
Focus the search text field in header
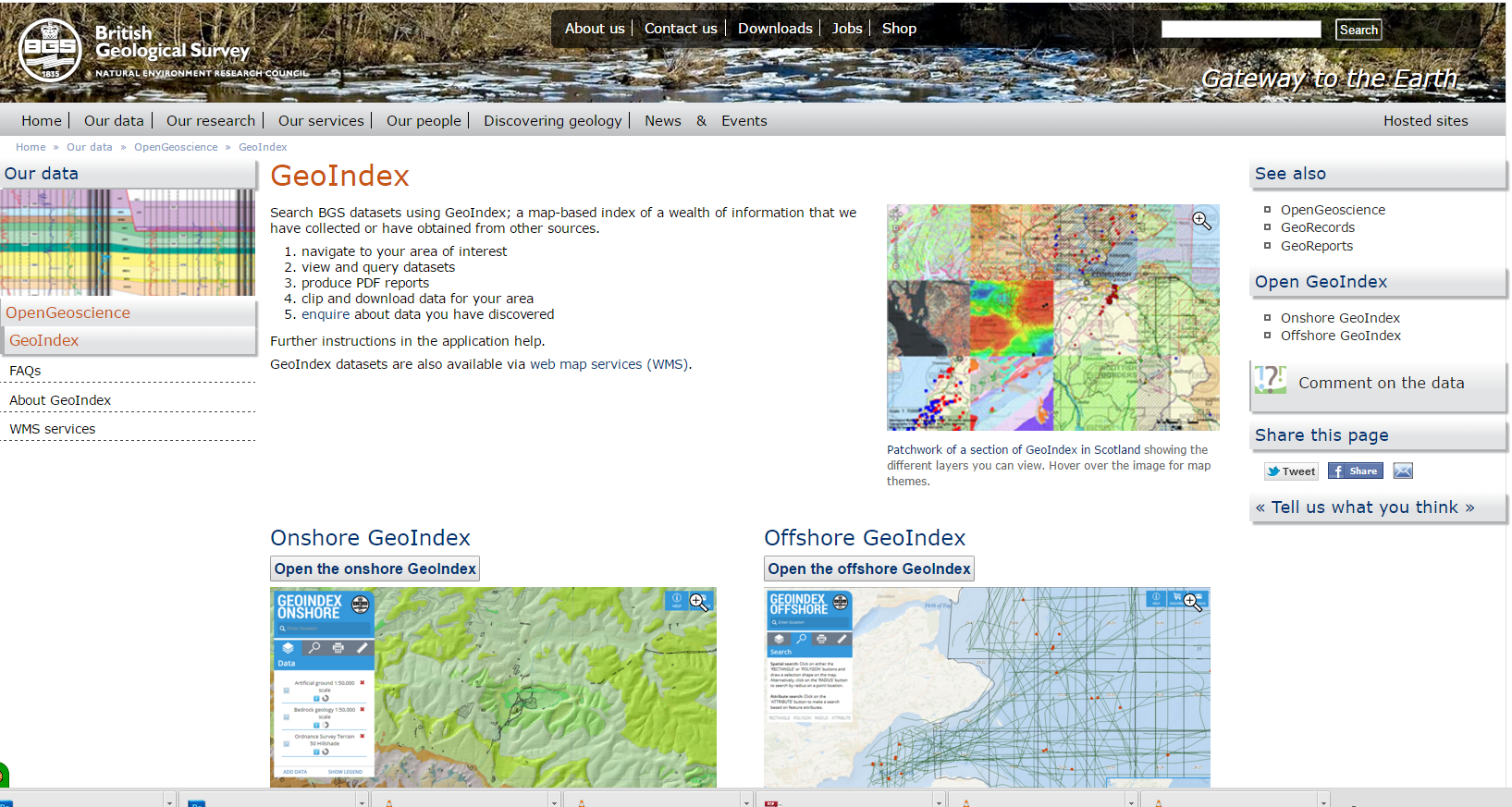1240,30
